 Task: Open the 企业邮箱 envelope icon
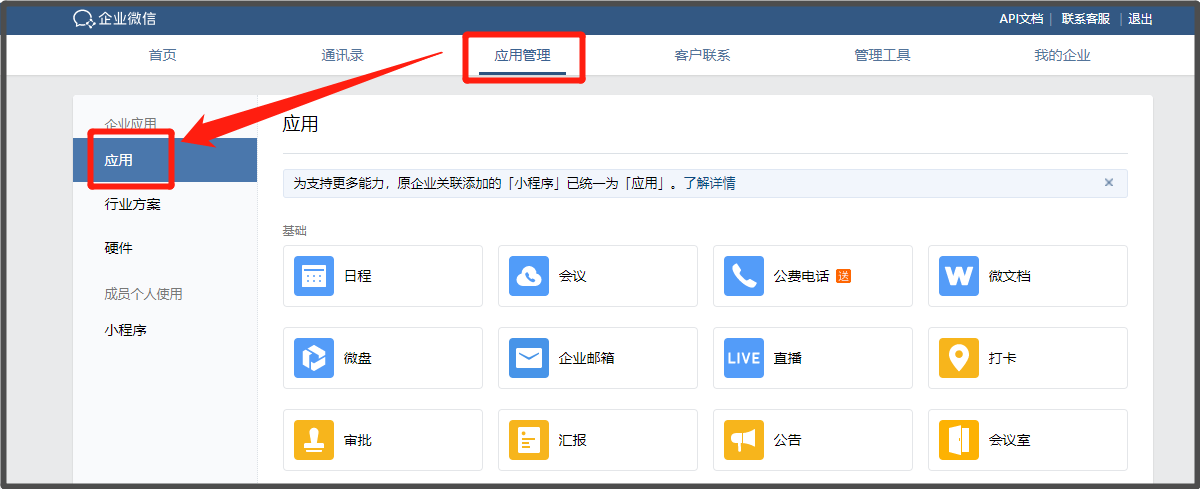(x=529, y=358)
